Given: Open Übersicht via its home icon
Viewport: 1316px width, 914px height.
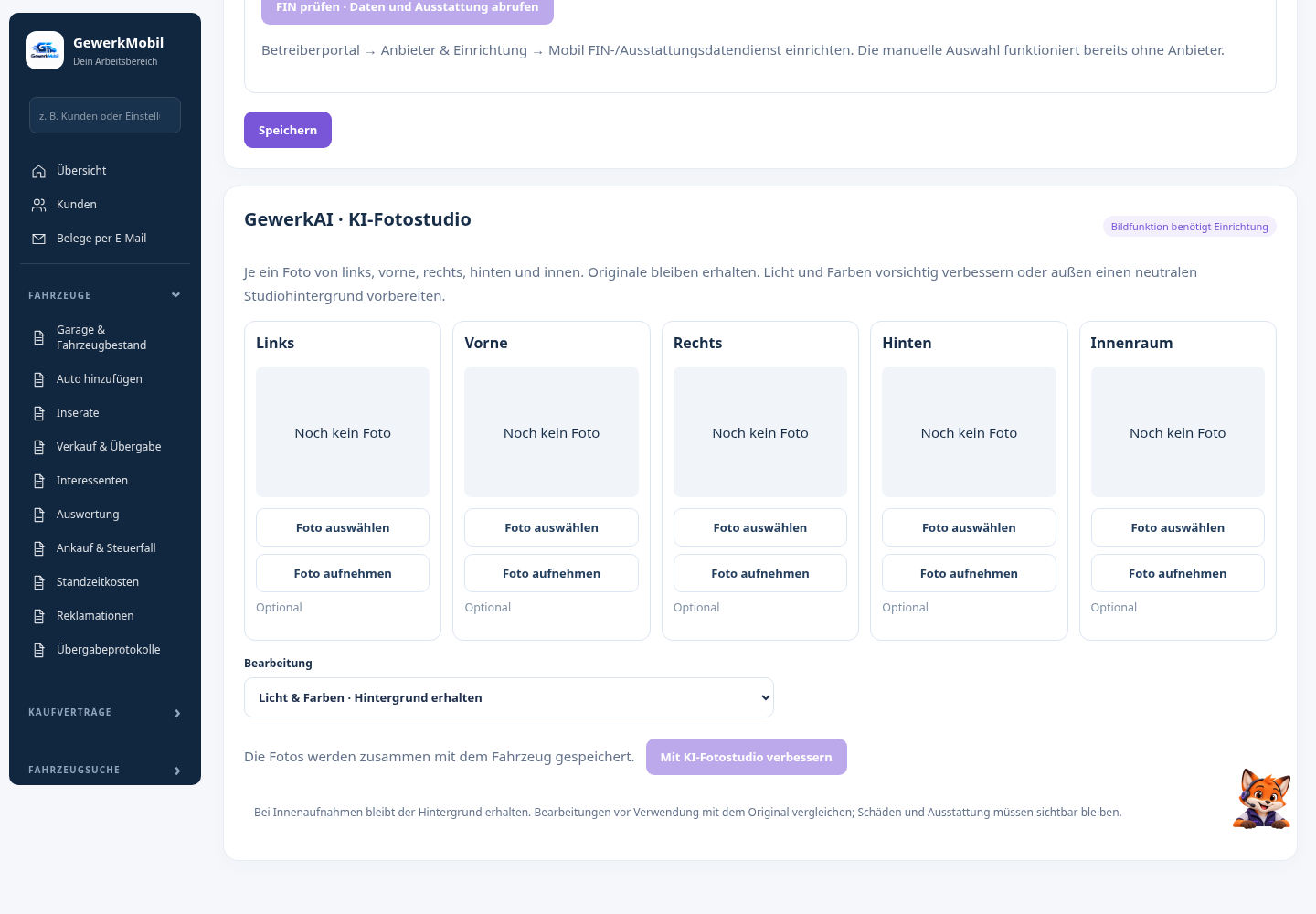Looking at the screenshot, I should point(38,171).
